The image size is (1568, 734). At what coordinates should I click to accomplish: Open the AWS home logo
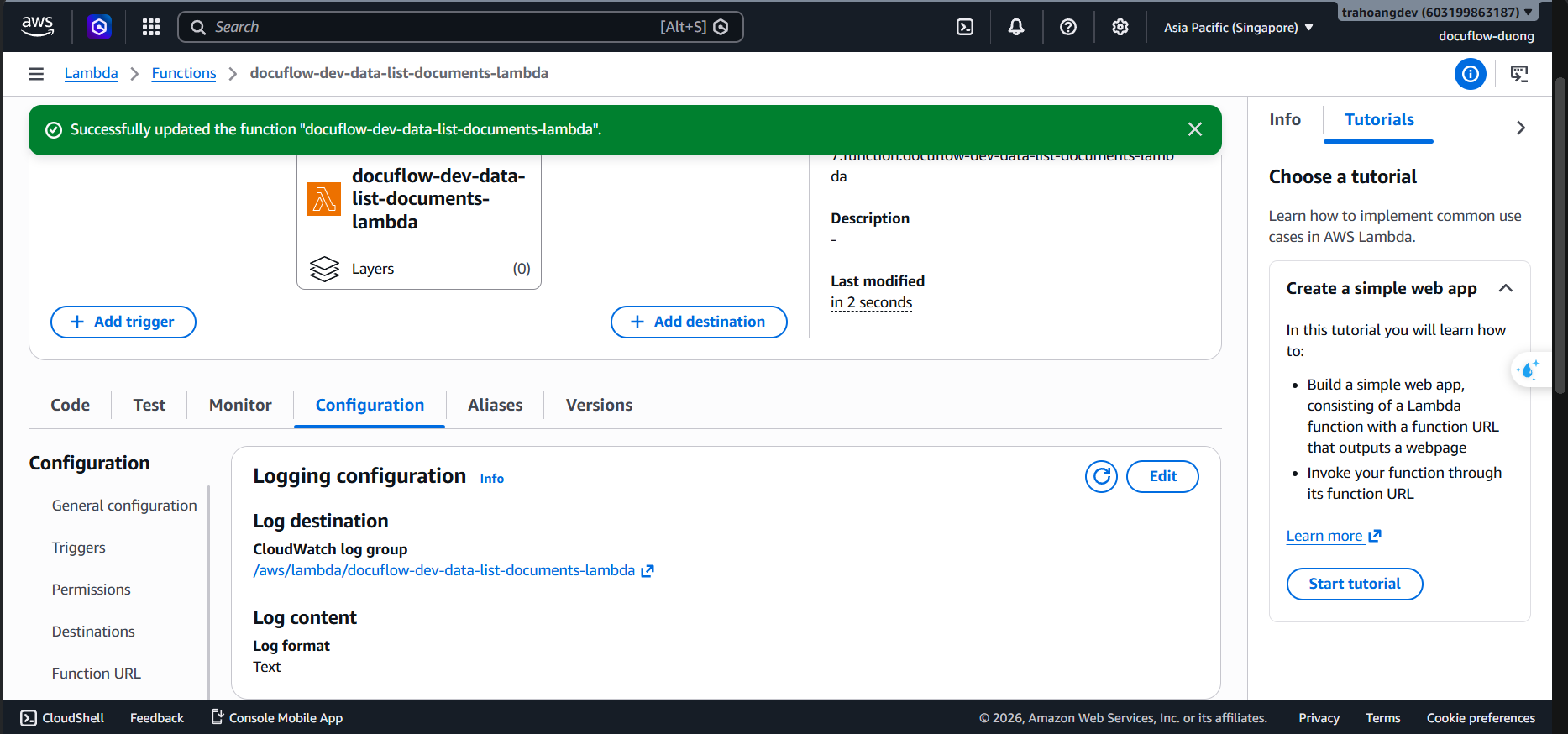point(38,27)
